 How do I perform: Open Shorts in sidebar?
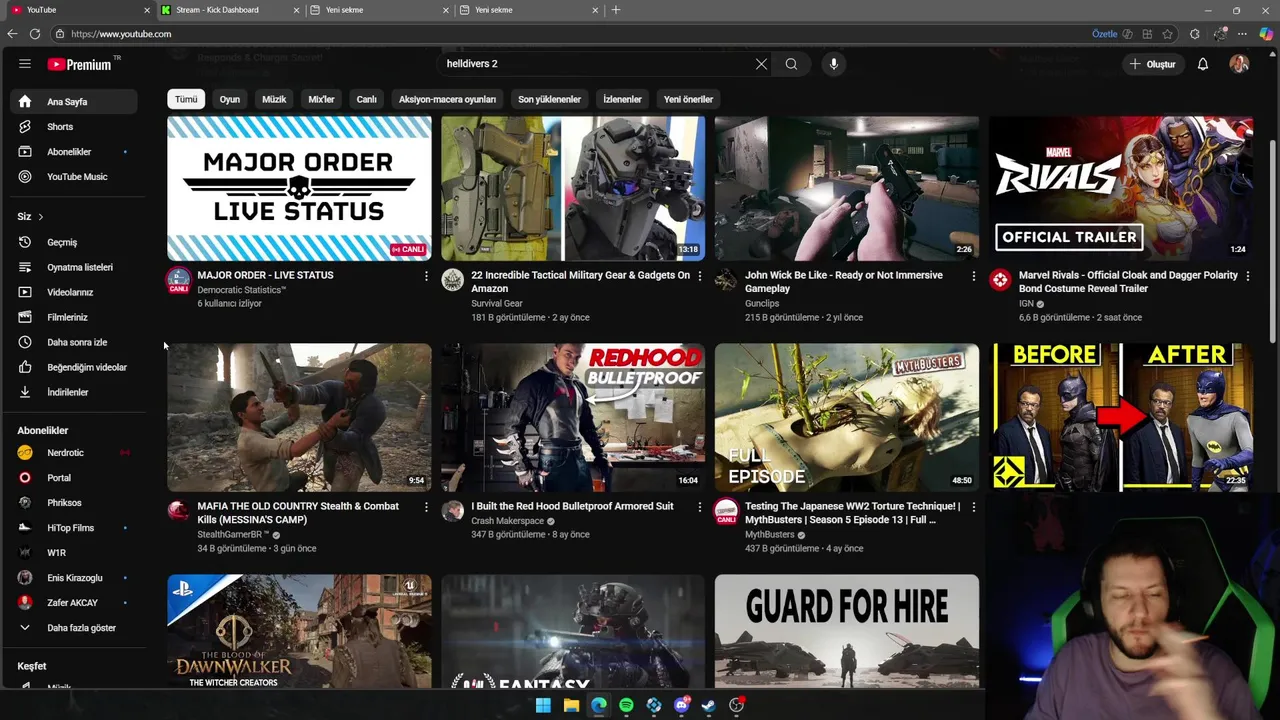(74, 127)
